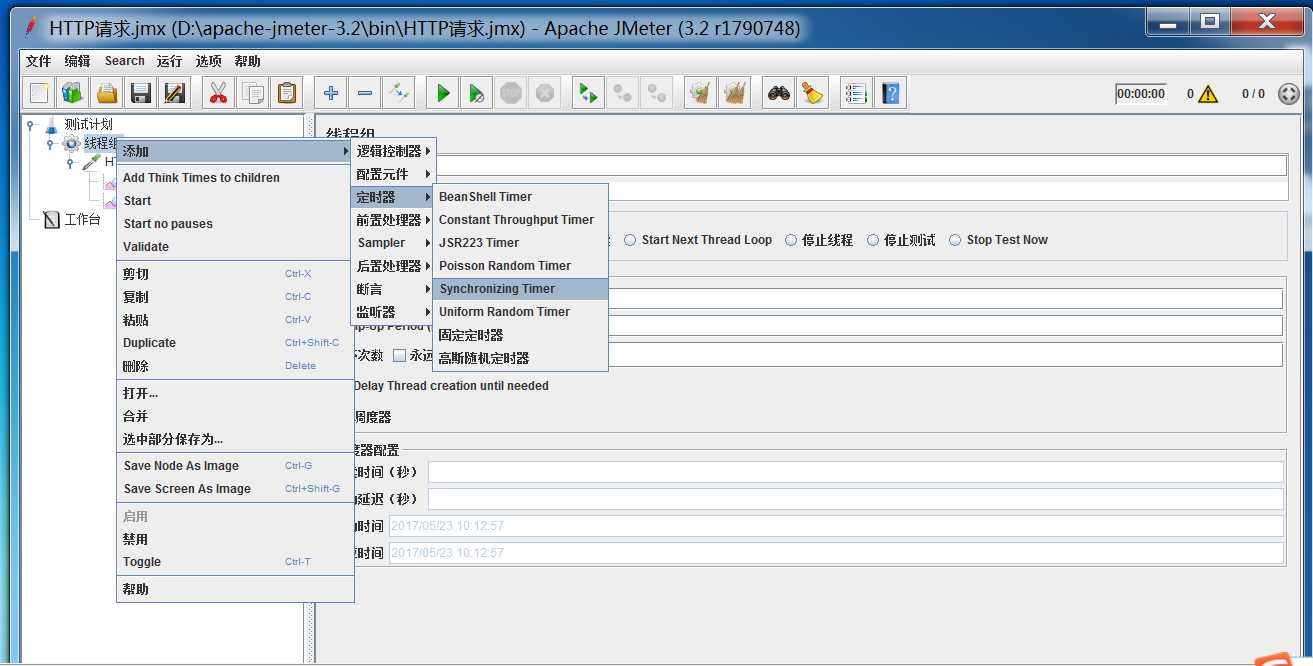
Task: Click the yellow warning triangle icon
Action: point(1208,94)
